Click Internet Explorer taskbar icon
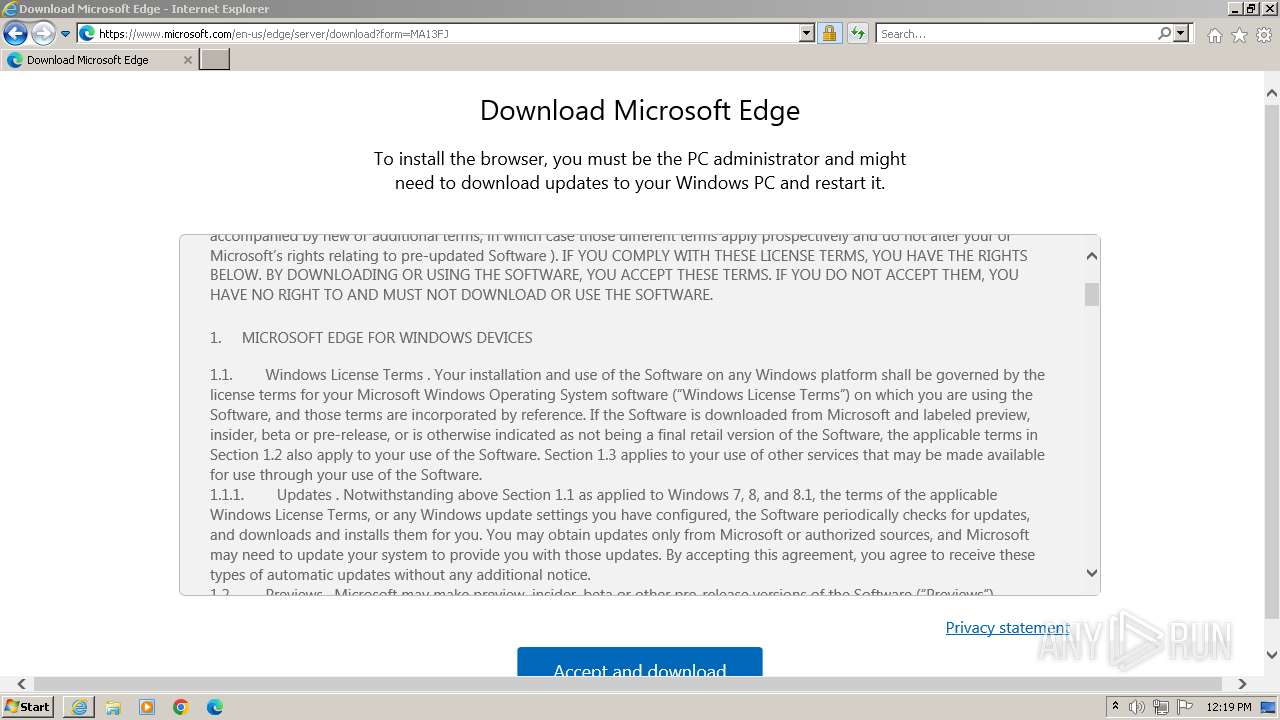This screenshot has width=1280, height=720. click(x=79, y=707)
